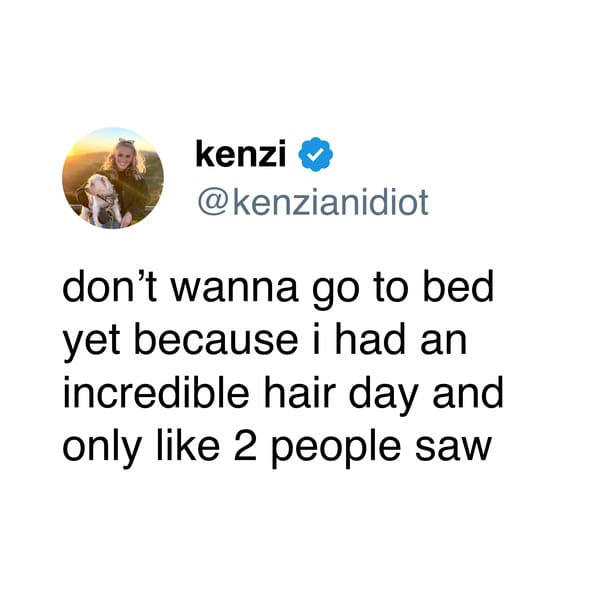
Task: Click the word "because" in the tweet
Action: (x=216, y=340)
